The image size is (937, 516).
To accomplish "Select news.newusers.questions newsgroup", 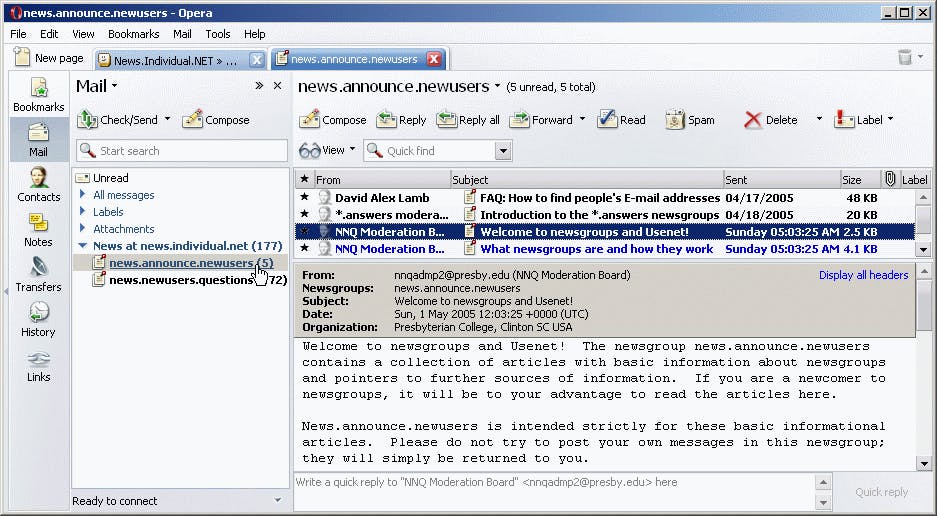I will 180,280.
